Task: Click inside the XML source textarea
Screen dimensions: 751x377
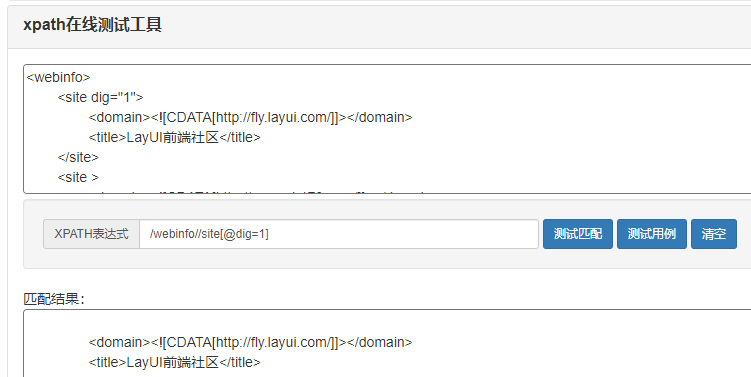Action: tap(387, 129)
